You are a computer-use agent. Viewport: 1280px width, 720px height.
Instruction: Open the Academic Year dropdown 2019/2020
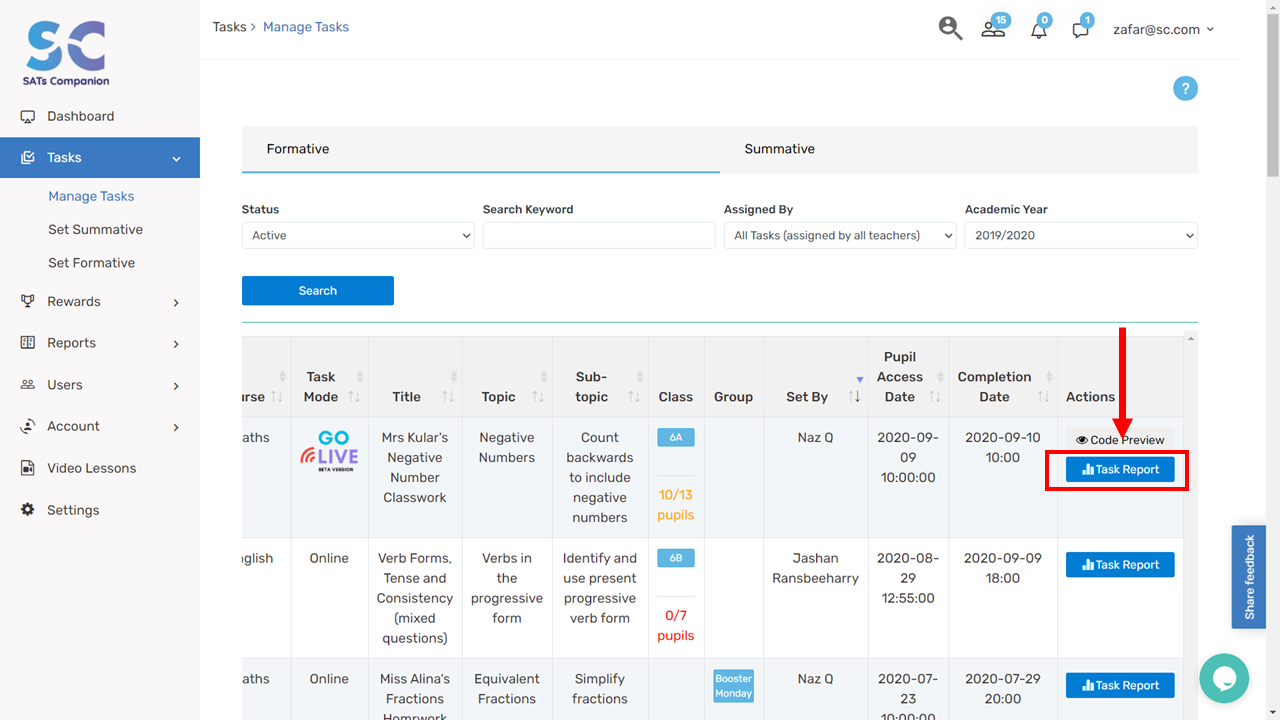point(1081,235)
